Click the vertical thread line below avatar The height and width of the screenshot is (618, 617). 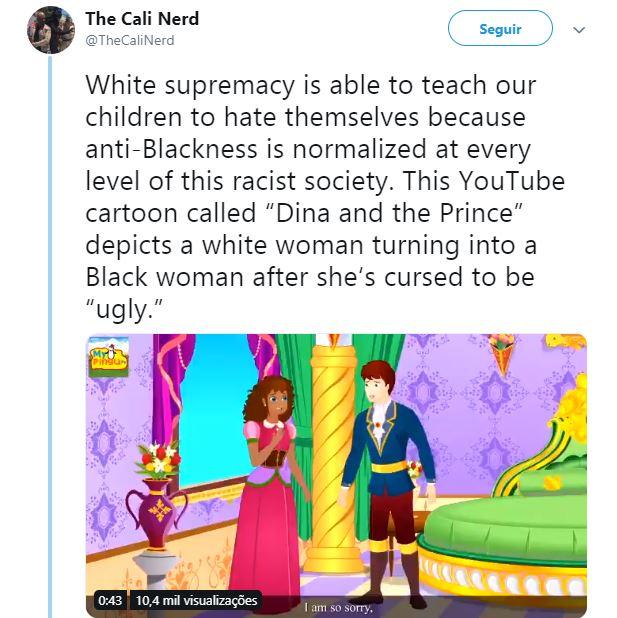pos(50,330)
